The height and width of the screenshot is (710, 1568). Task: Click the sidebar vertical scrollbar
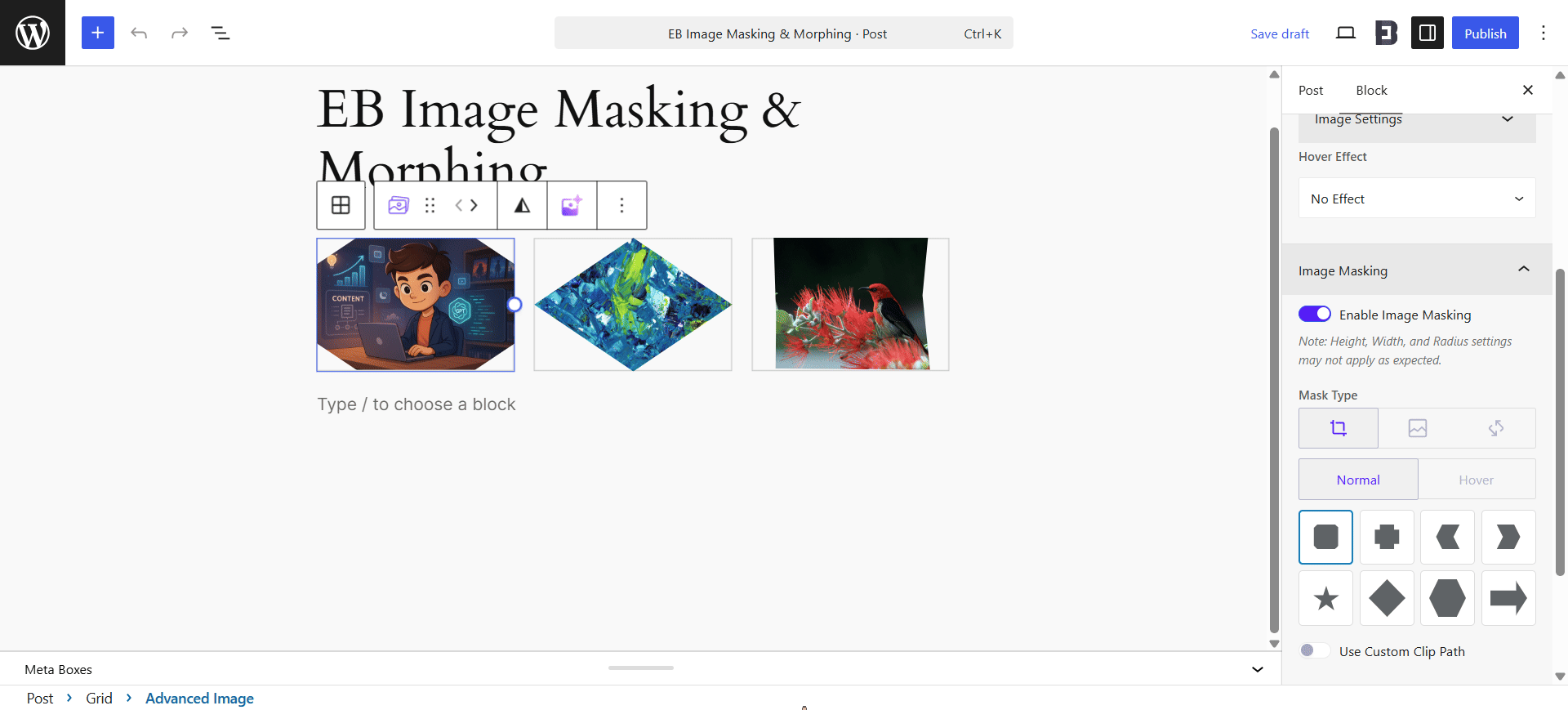pos(1560,422)
